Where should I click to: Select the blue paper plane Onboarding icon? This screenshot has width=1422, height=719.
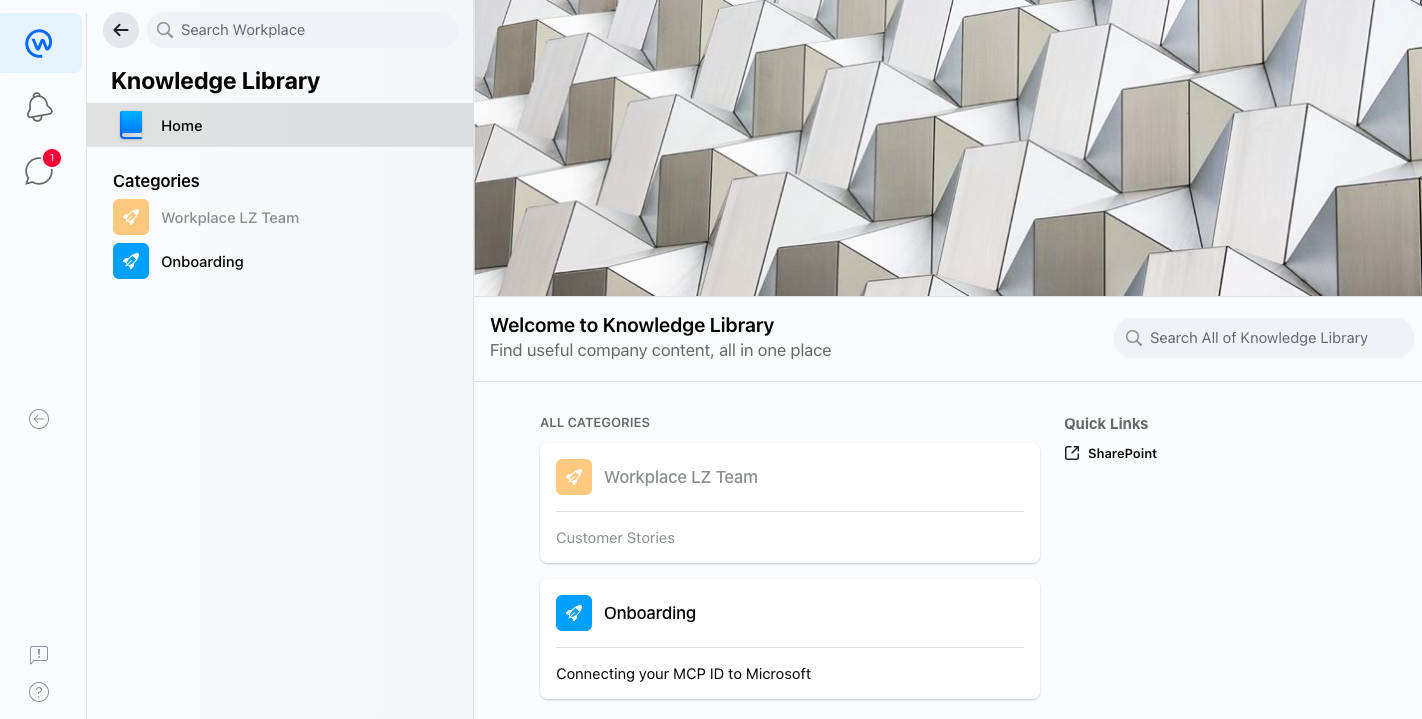(x=131, y=261)
